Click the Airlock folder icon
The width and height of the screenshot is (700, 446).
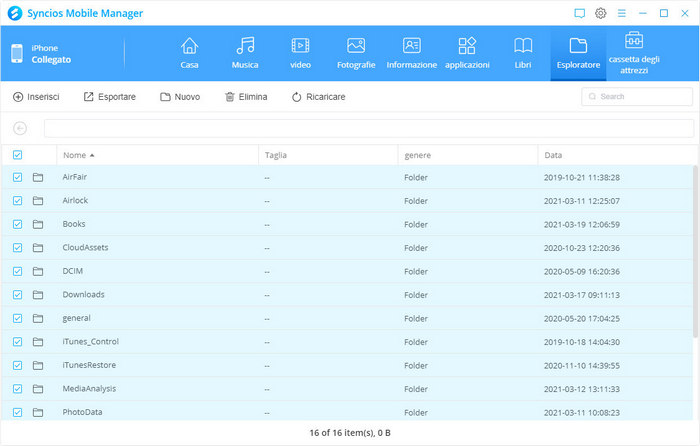[x=38, y=201]
